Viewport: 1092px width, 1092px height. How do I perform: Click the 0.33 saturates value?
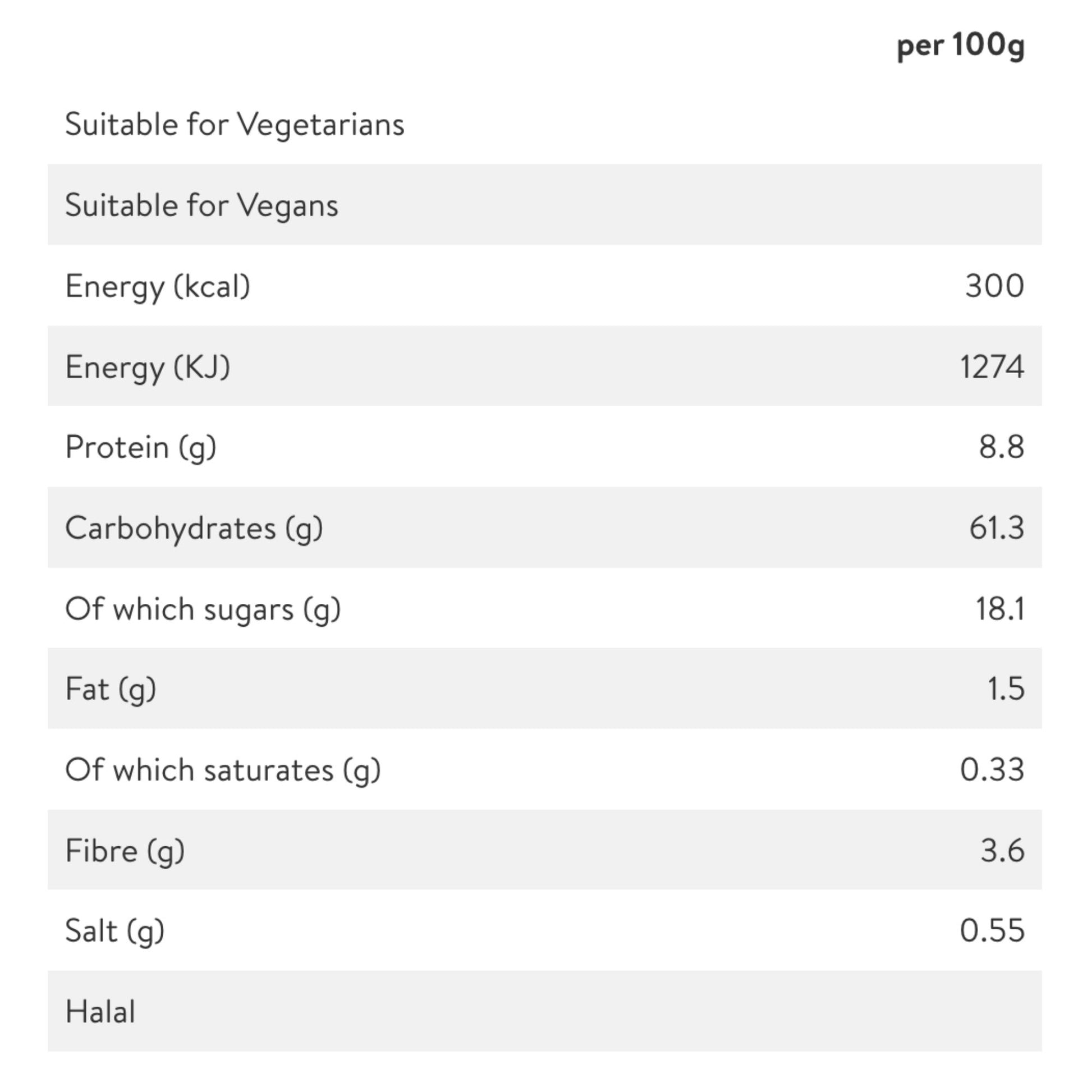point(992,770)
